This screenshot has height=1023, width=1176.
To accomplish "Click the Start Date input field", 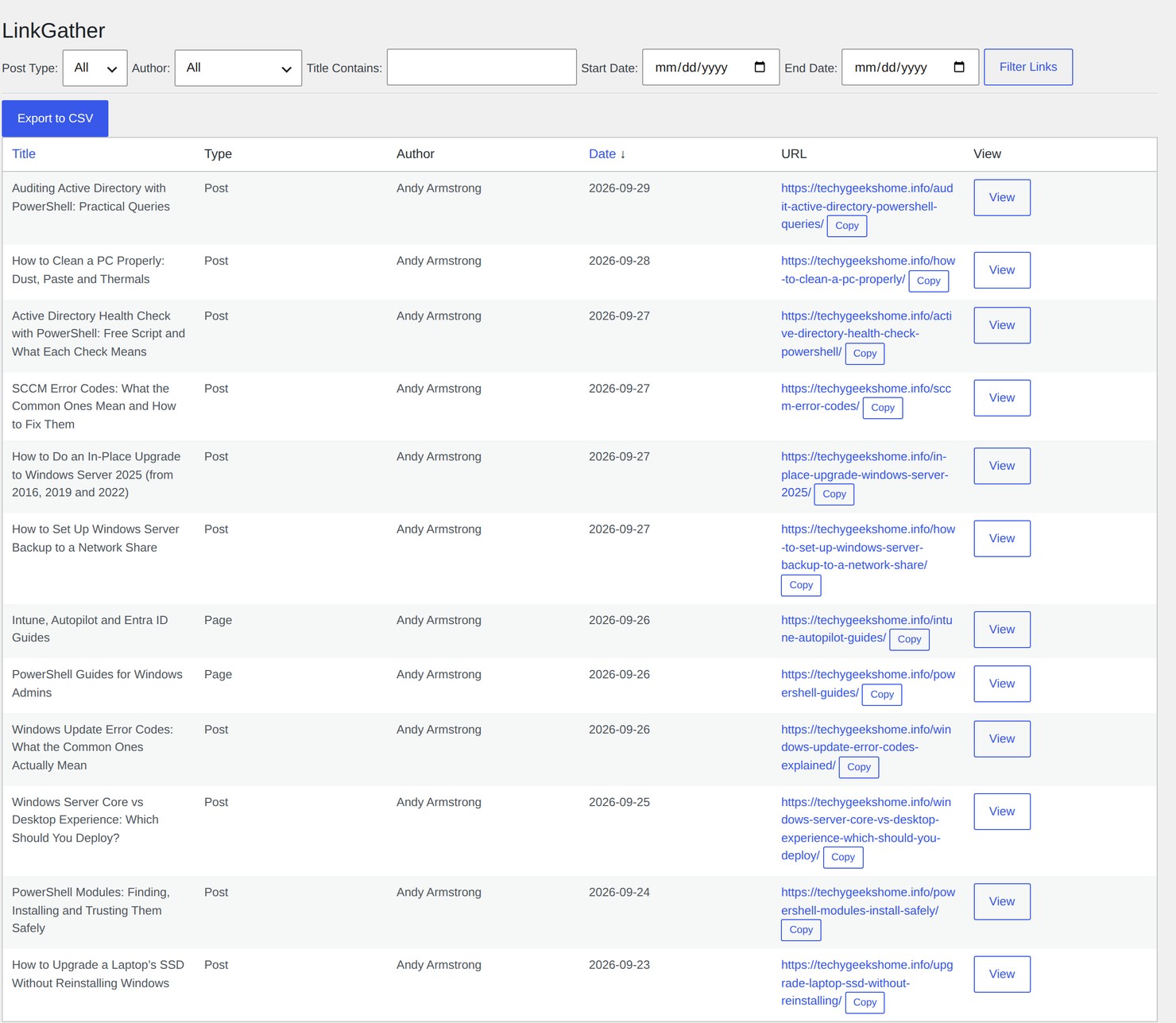I will pos(710,68).
